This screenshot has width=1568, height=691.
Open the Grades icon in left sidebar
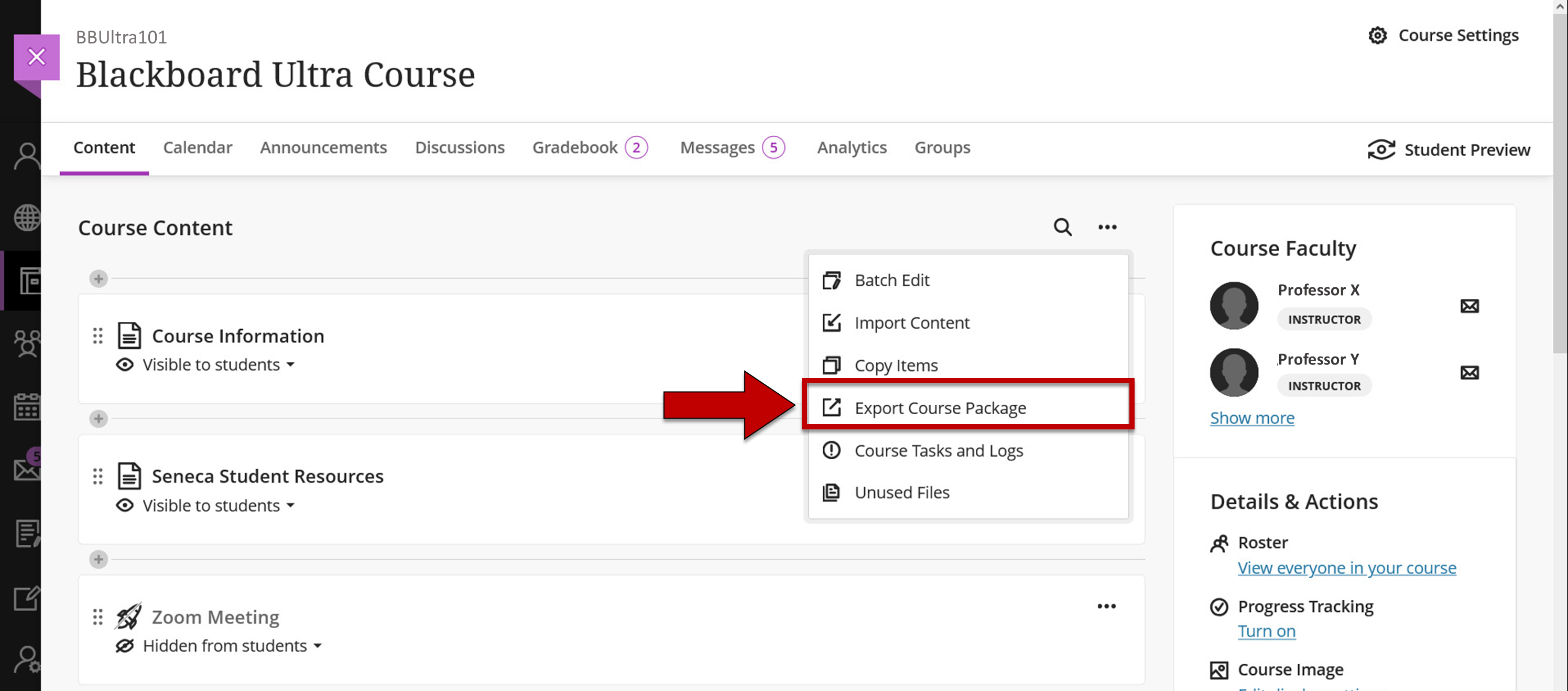[27, 533]
